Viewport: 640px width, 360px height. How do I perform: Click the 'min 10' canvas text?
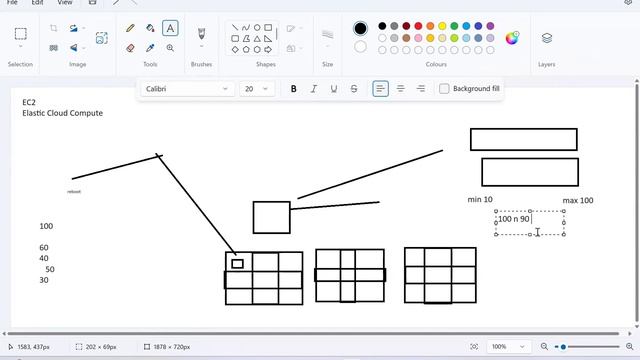point(480,200)
